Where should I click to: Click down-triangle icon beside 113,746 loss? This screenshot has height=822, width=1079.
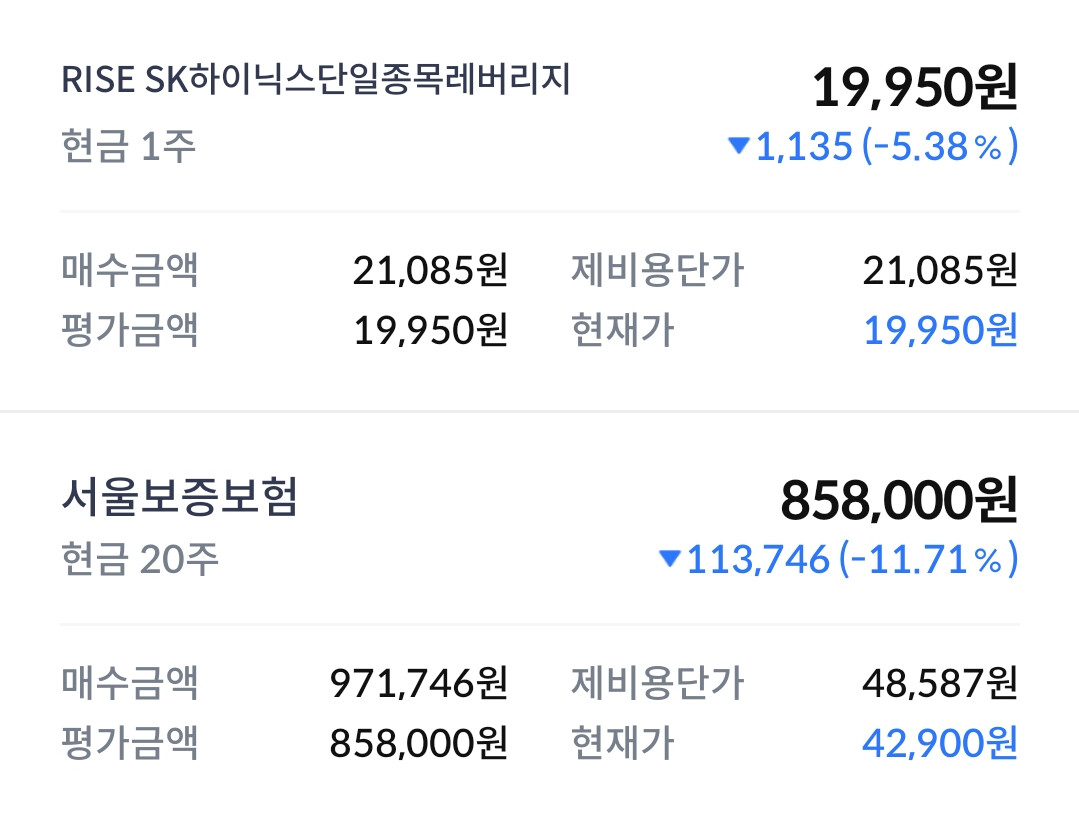pyautogui.click(x=670, y=558)
